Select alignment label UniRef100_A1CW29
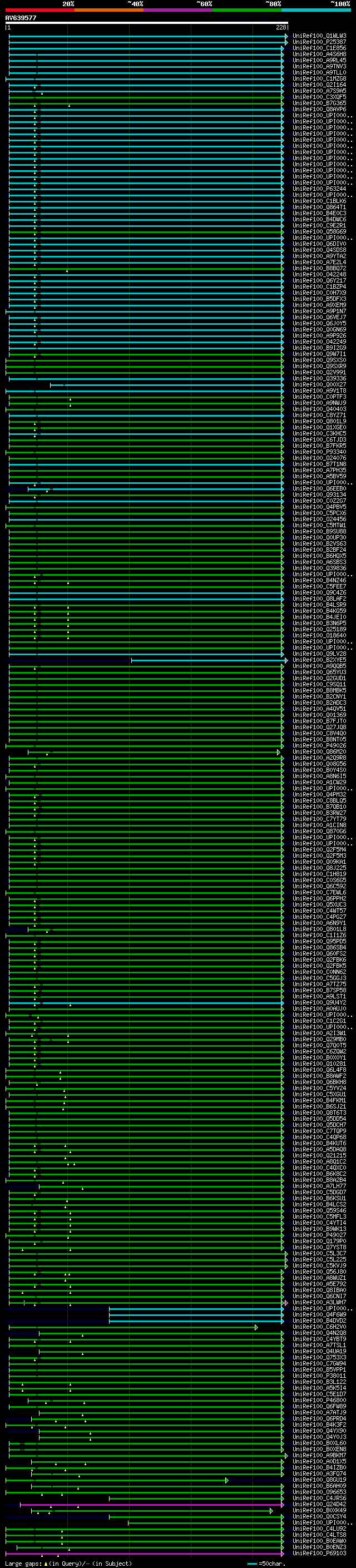Screen dimensions: 356x1568 click(319, 782)
